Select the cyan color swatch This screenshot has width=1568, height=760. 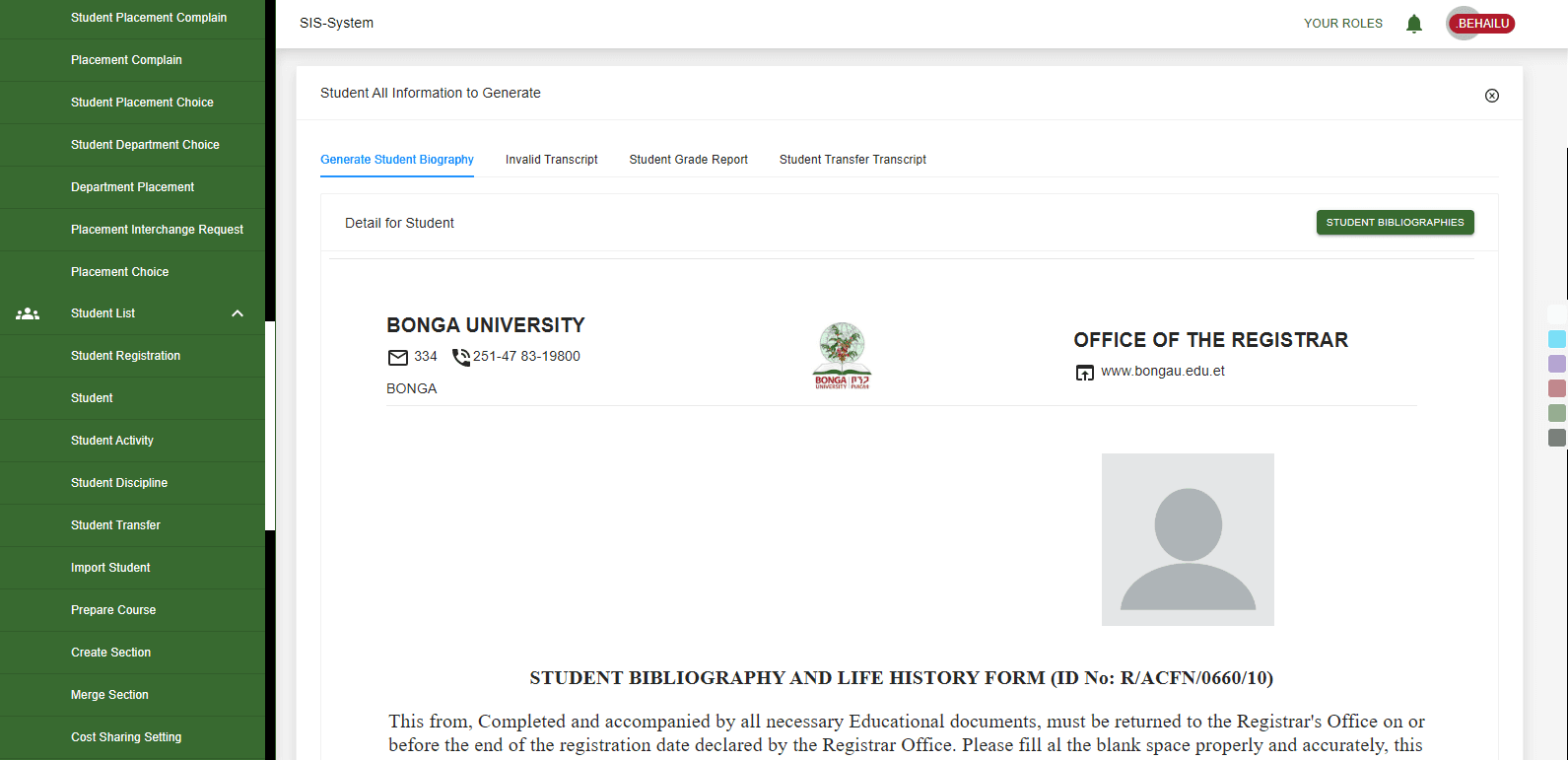pyautogui.click(x=1557, y=339)
